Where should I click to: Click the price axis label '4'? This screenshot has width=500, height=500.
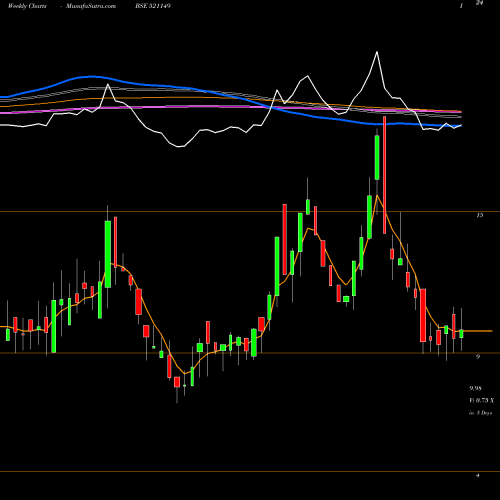pos(478,475)
